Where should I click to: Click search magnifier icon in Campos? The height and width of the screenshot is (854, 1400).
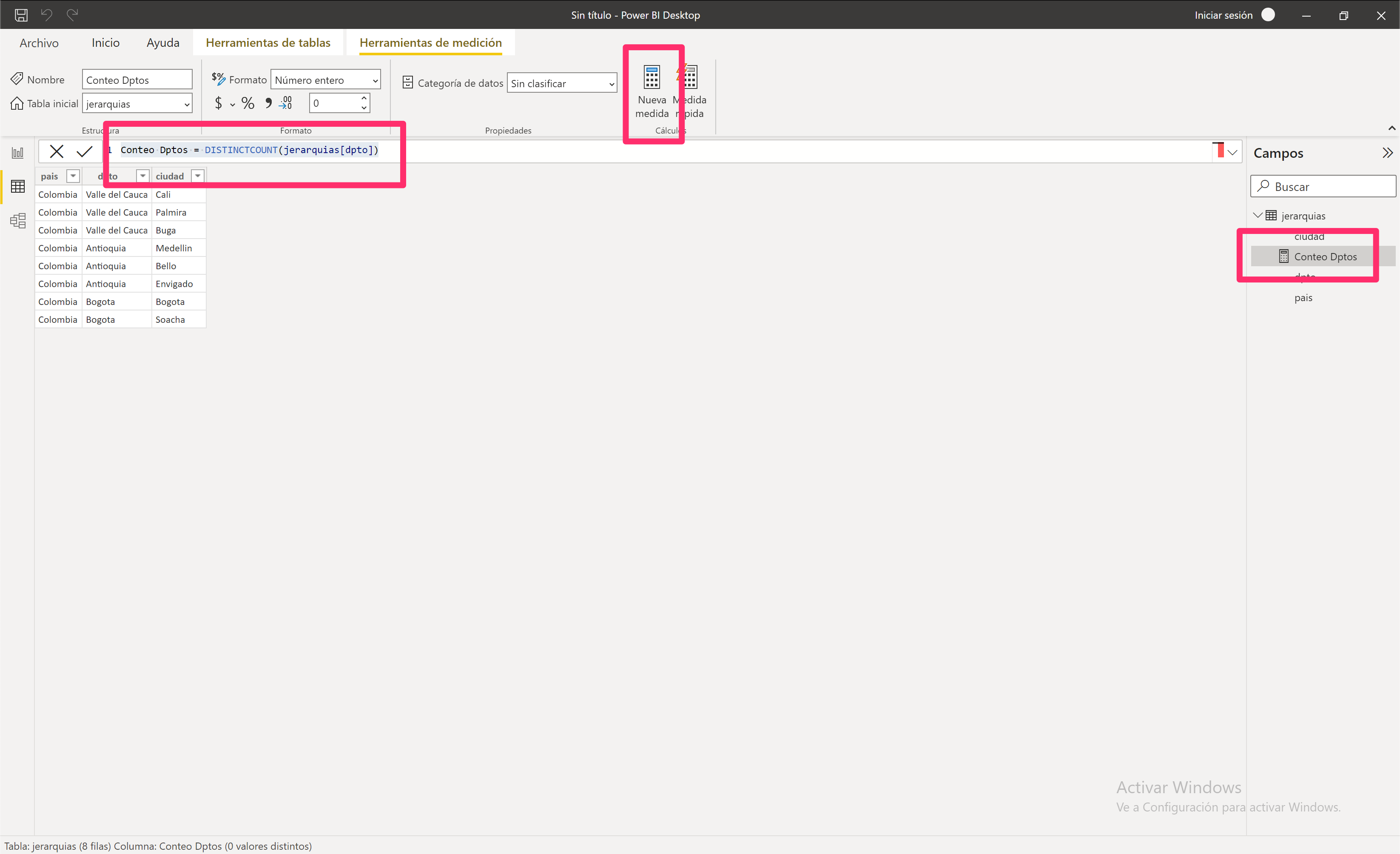pyautogui.click(x=1263, y=186)
